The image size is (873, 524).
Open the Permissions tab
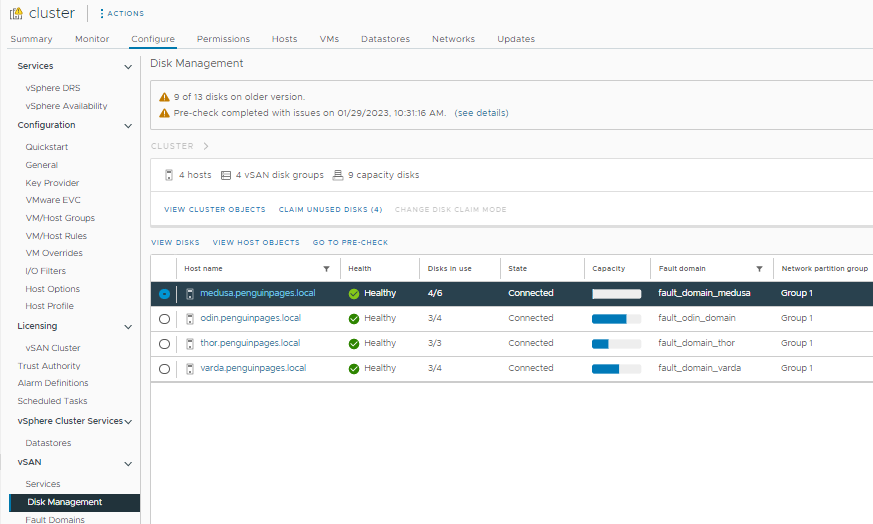point(223,39)
